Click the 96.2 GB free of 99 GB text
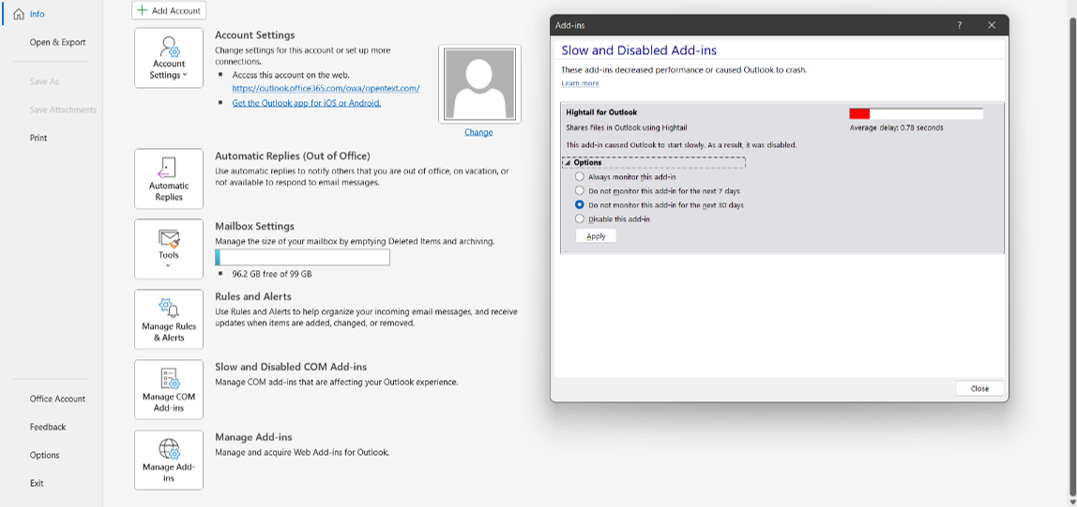 coord(272,273)
